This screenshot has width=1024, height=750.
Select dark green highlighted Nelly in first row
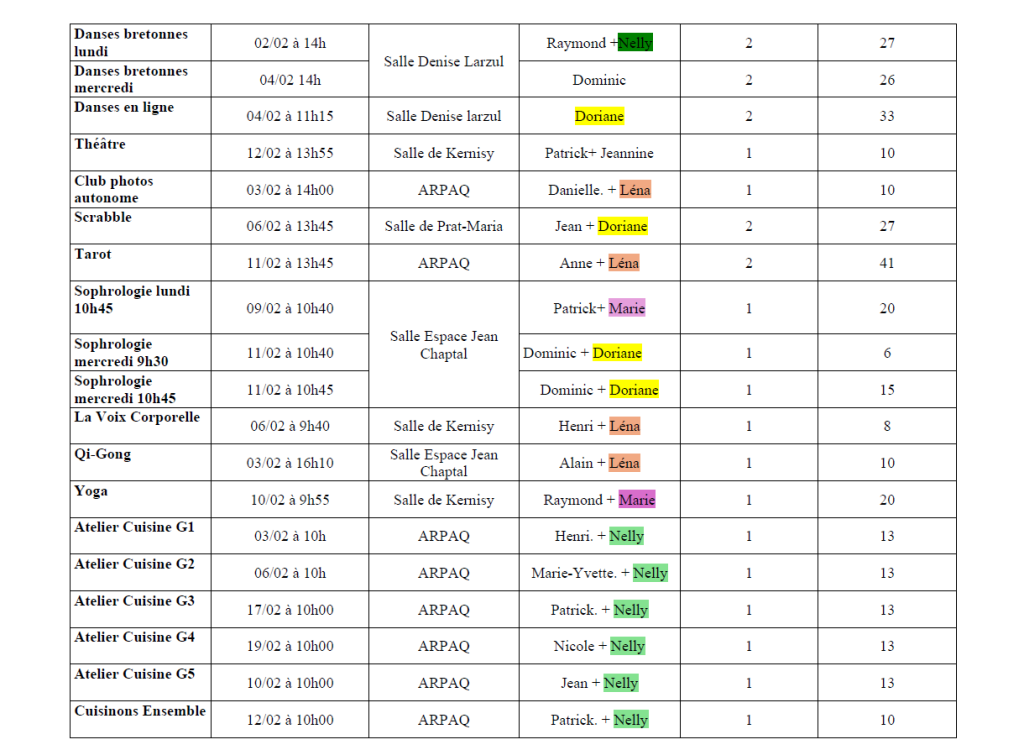coord(635,43)
